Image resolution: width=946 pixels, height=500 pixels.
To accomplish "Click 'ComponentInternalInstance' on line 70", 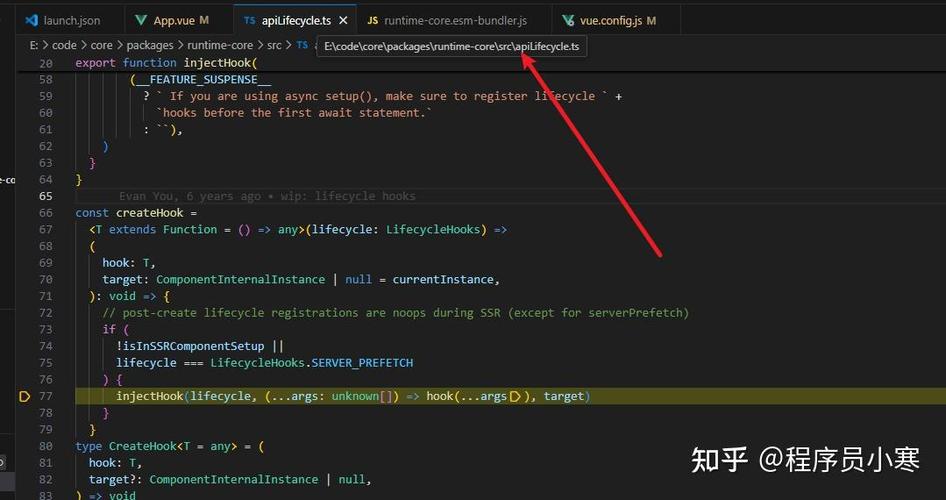I will [241, 280].
